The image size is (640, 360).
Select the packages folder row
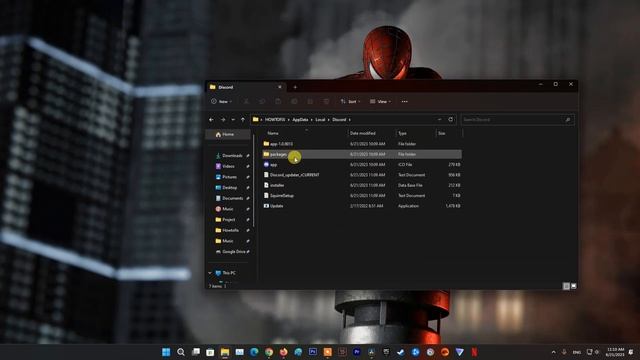[362, 154]
